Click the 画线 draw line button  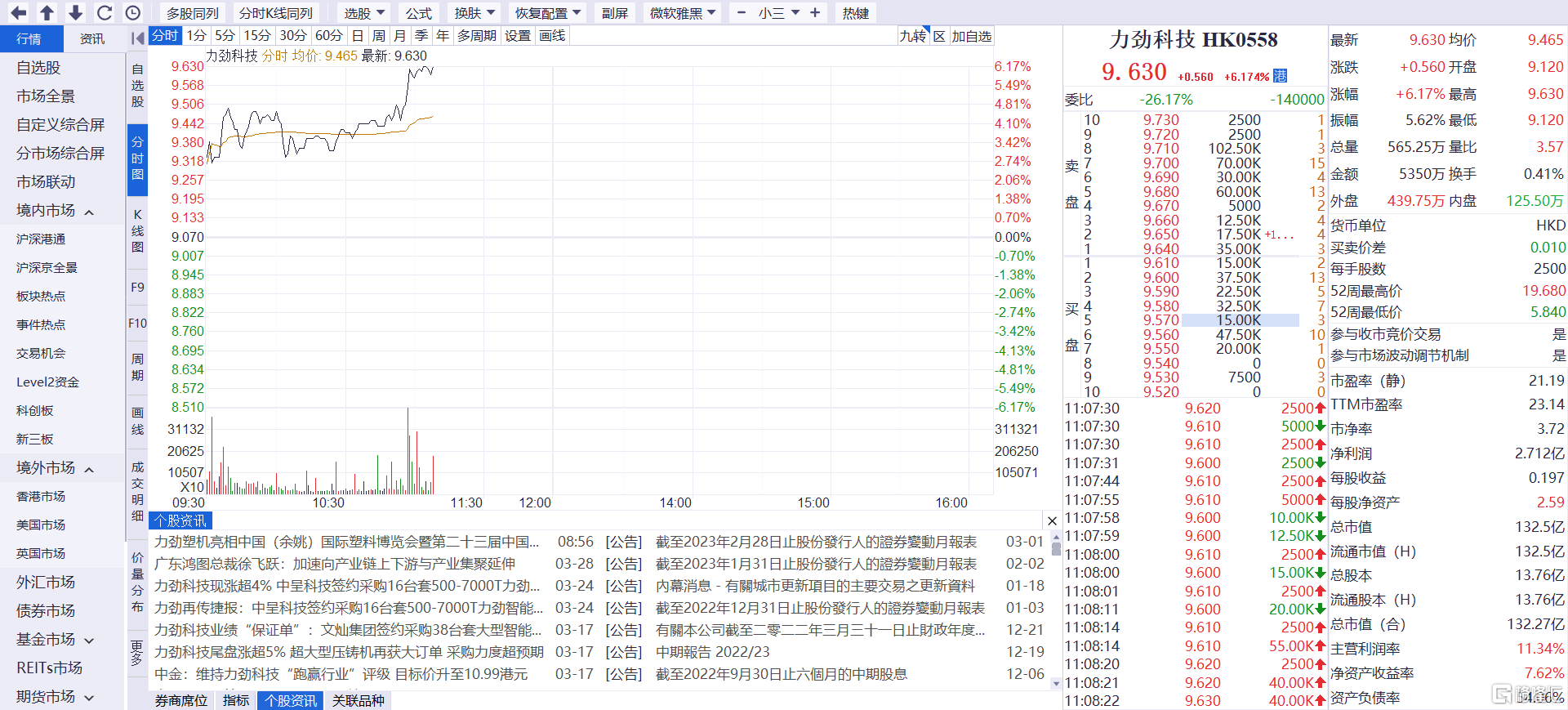point(552,36)
